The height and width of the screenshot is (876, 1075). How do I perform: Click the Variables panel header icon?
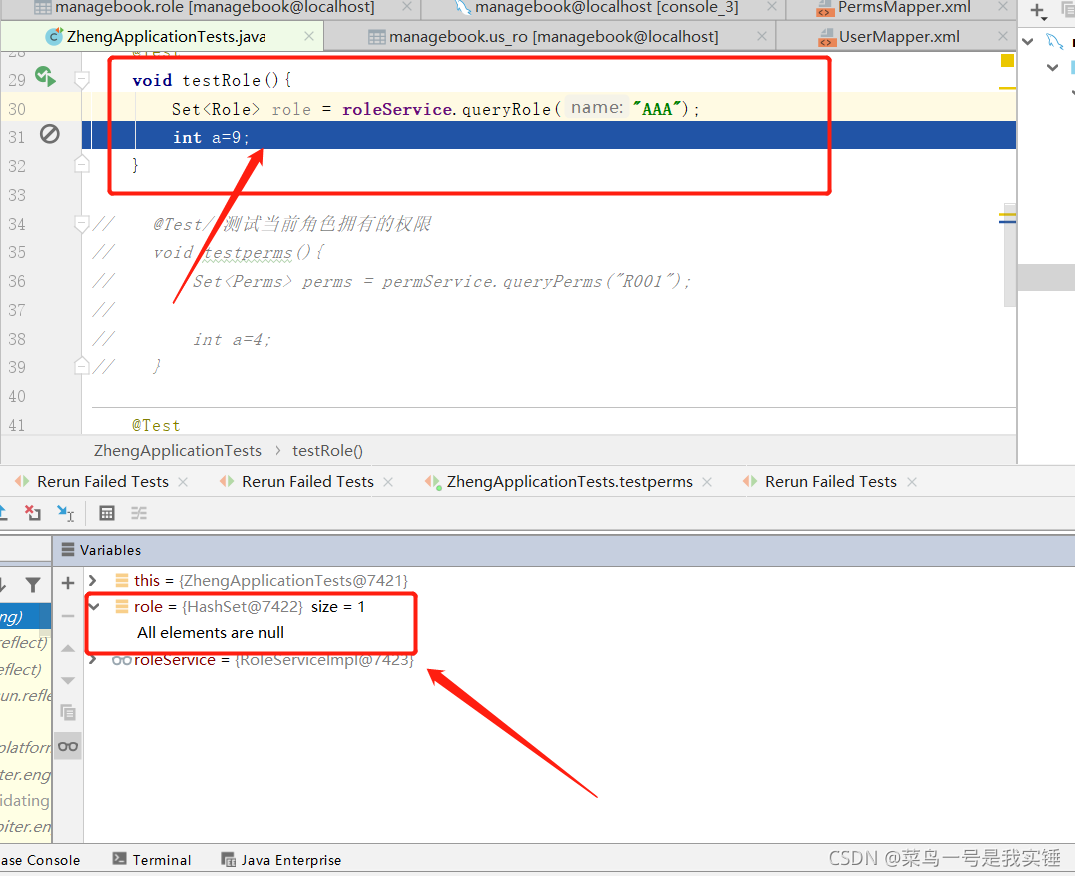point(68,550)
